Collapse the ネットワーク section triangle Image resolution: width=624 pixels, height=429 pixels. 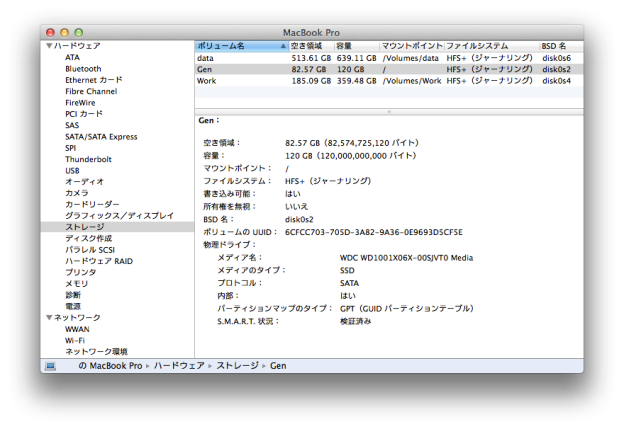point(49,318)
